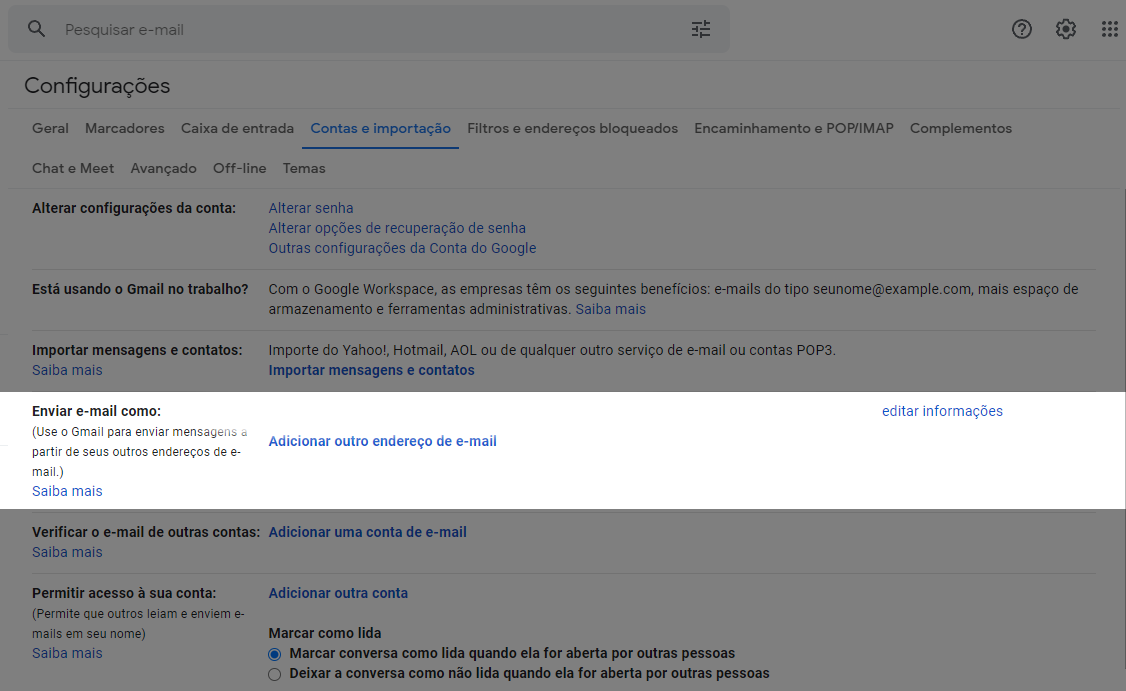Select 'Marcar conversa como lida' radio option

274,654
